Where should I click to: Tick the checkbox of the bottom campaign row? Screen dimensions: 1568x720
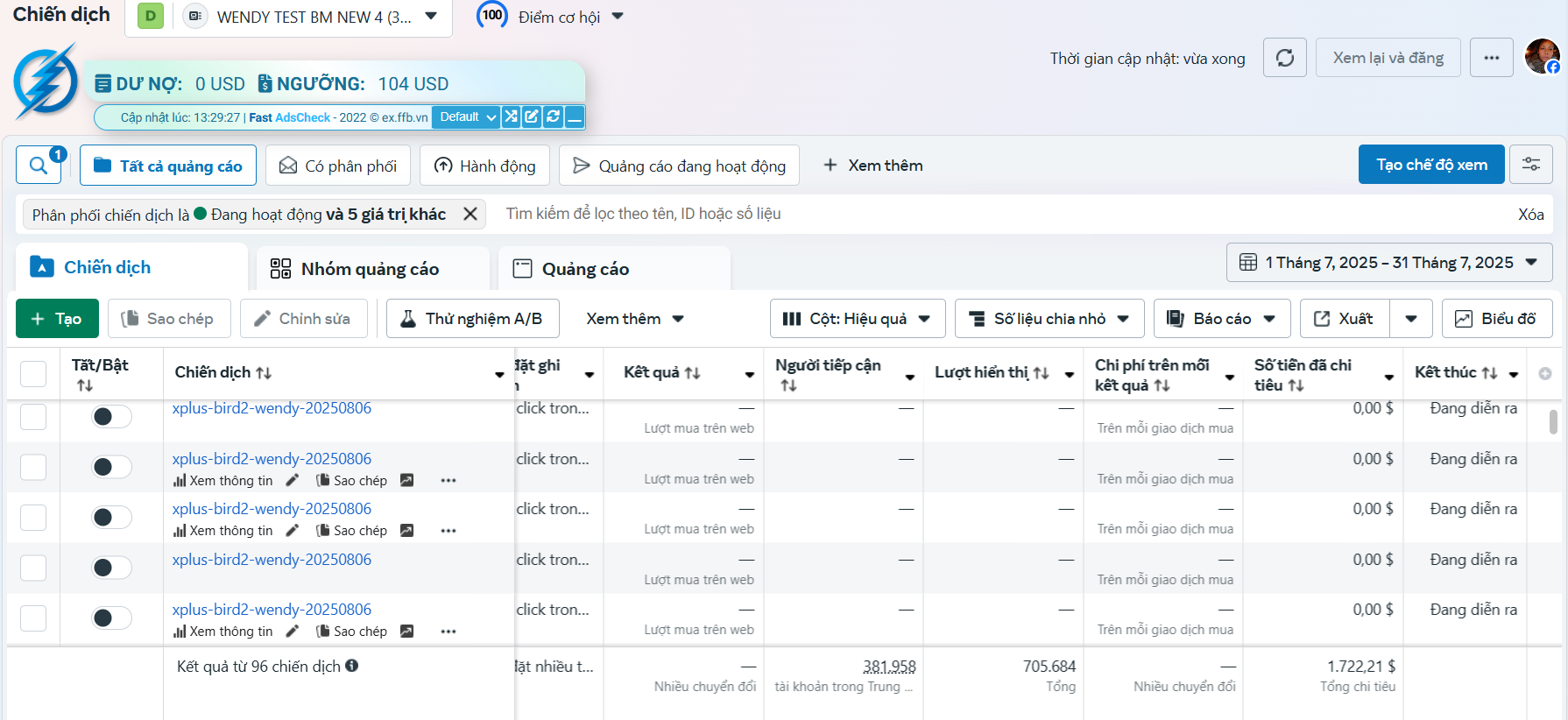[33, 618]
